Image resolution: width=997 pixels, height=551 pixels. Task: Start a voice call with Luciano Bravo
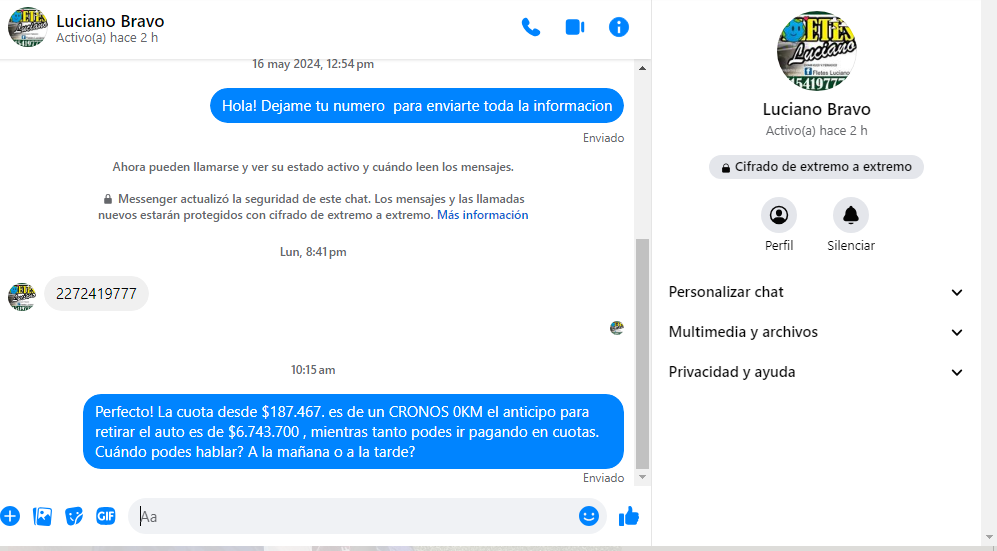(x=531, y=27)
